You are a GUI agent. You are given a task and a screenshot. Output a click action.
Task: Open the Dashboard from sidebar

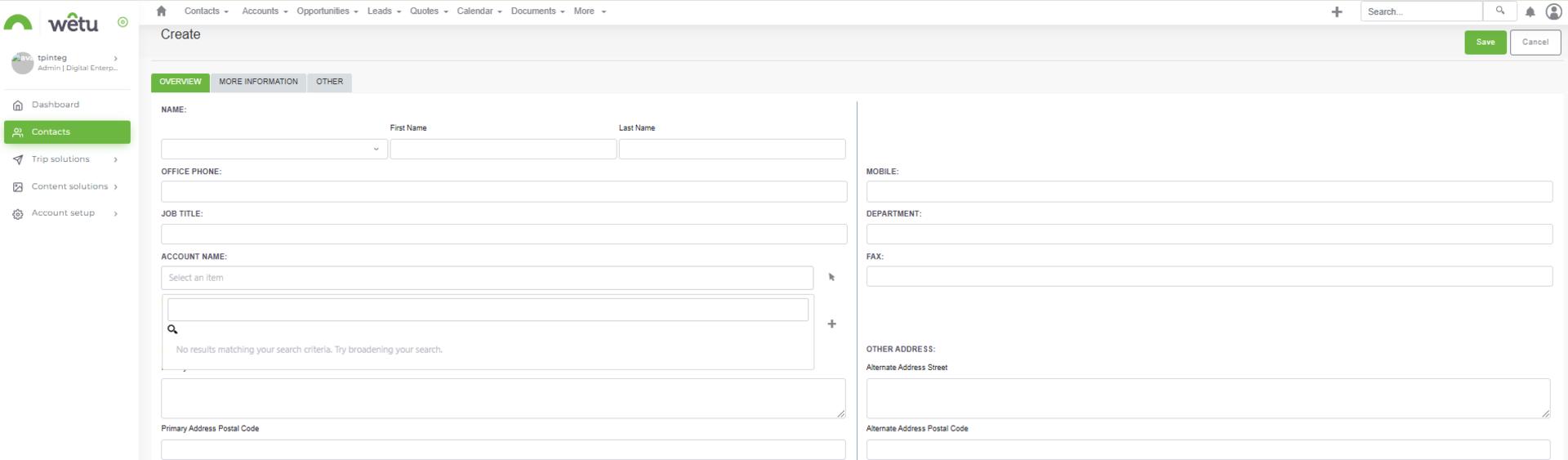click(56, 105)
